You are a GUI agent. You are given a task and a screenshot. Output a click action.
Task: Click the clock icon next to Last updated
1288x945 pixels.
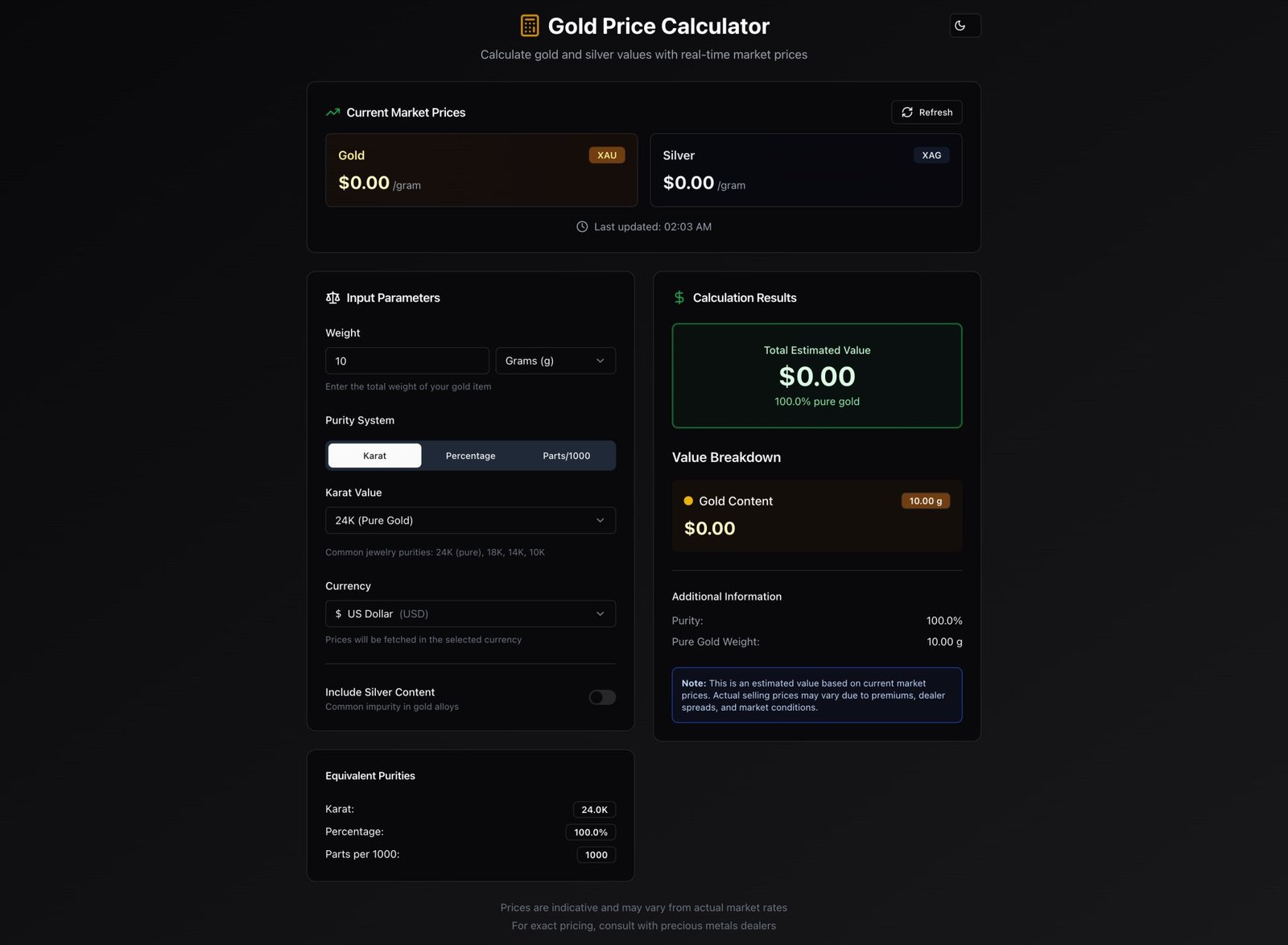582,227
